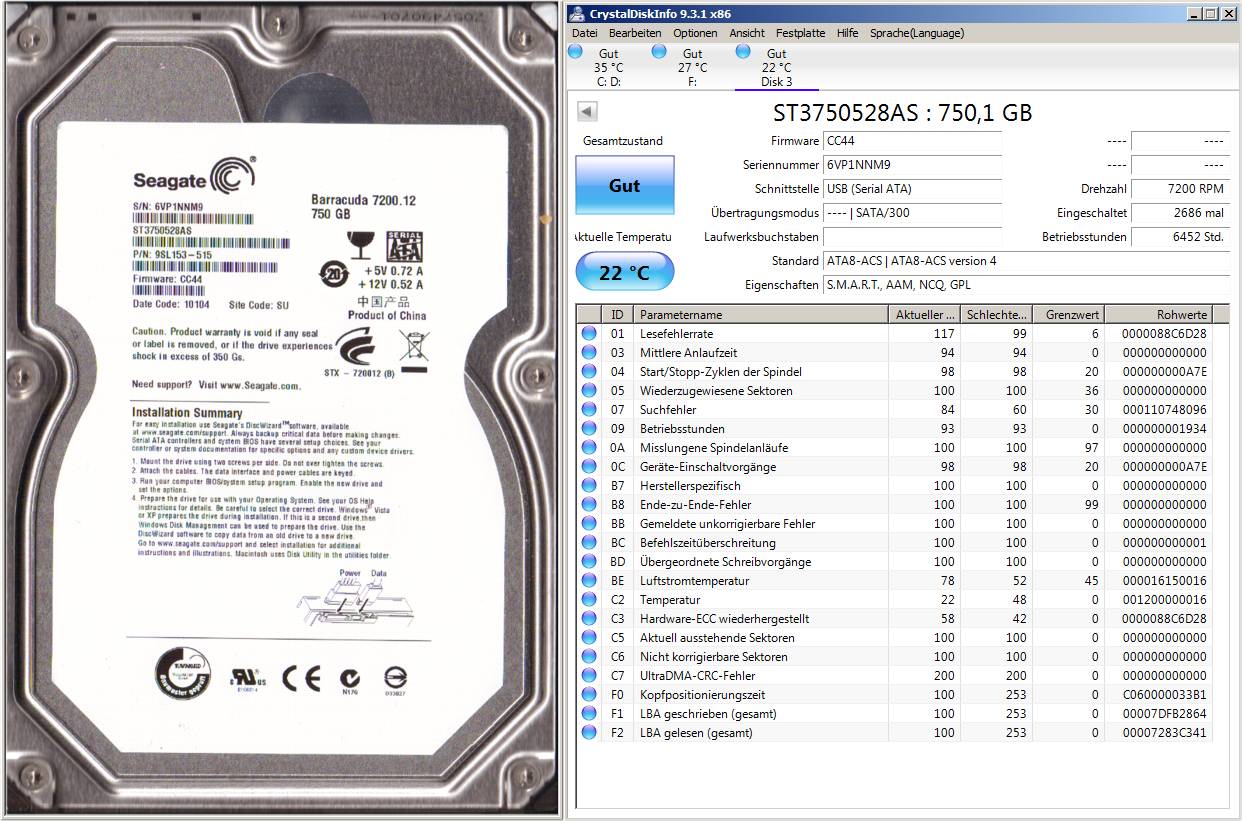Click status icon for LBA gelesen (gesamt)
1242x821 pixels.
click(x=589, y=733)
